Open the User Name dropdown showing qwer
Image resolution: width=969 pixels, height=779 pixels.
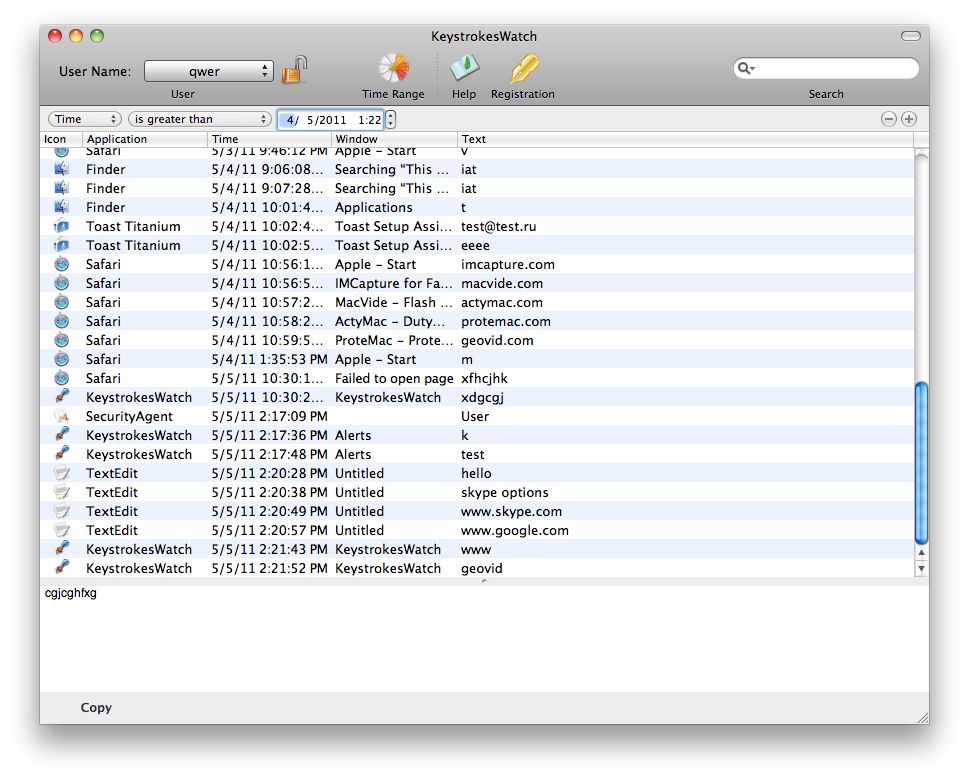pyautogui.click(x=208, y=71)
